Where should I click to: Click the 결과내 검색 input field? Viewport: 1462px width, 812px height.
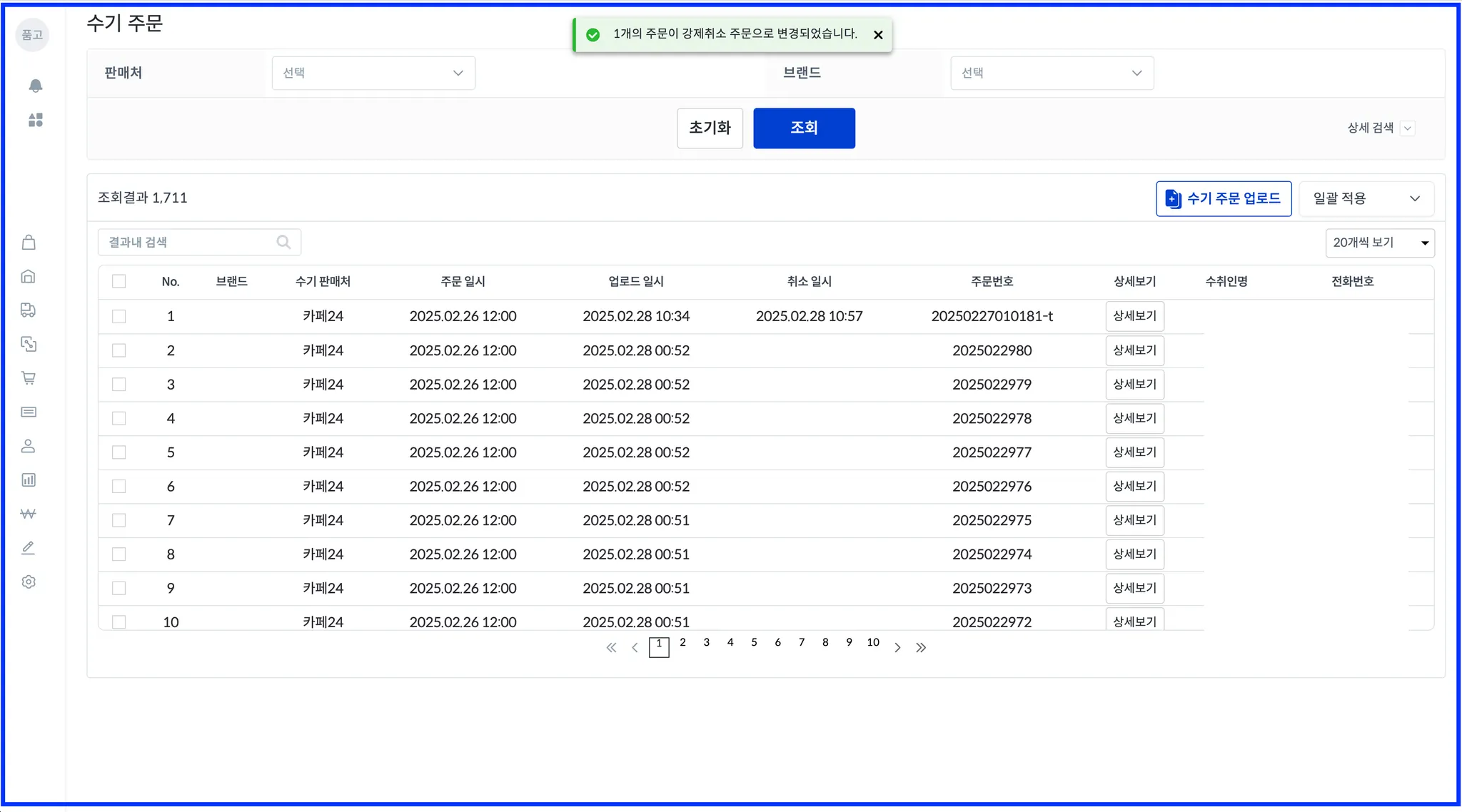tap(189, 243)
